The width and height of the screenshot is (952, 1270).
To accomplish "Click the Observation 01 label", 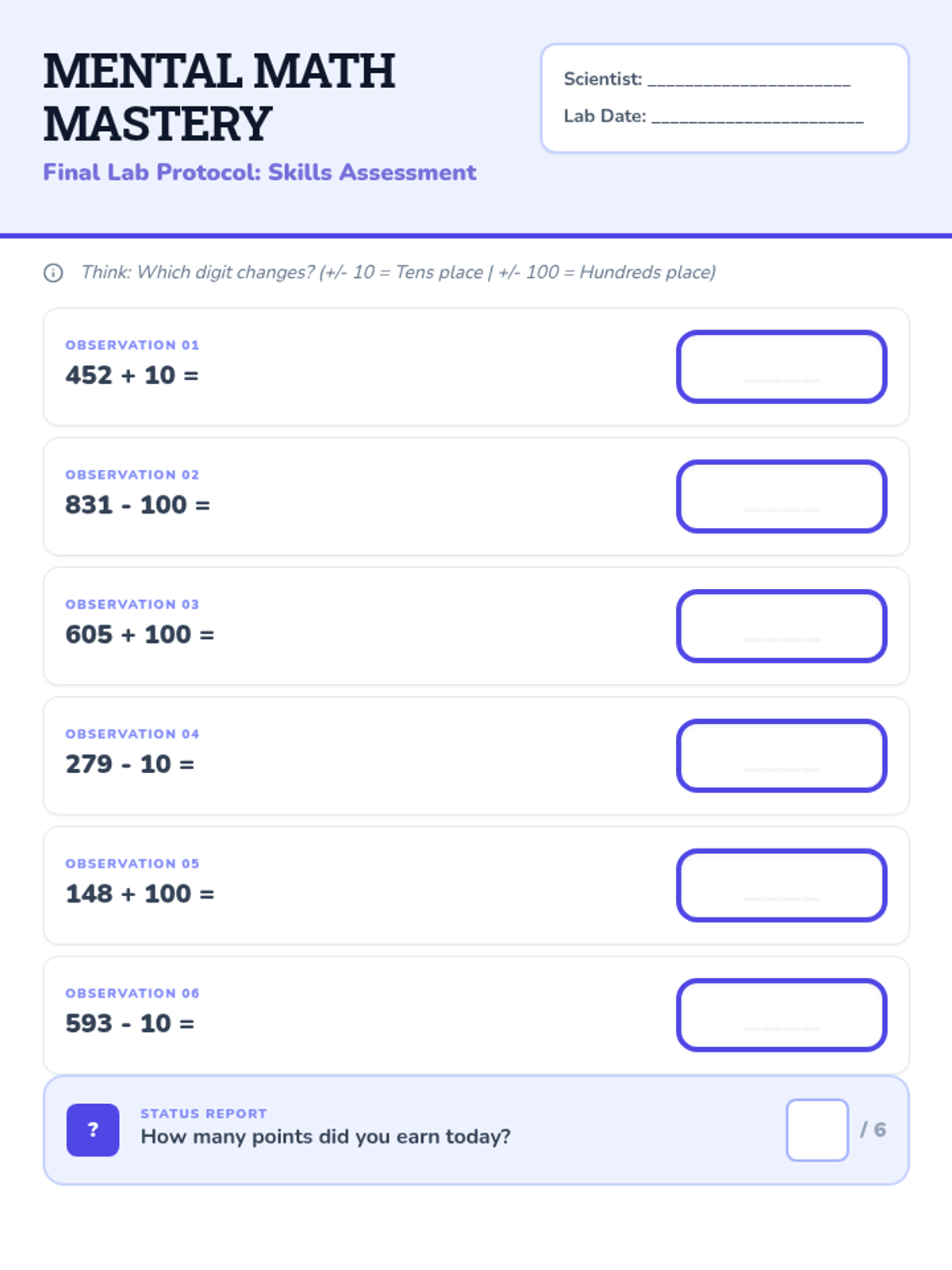I will point(132,345).
